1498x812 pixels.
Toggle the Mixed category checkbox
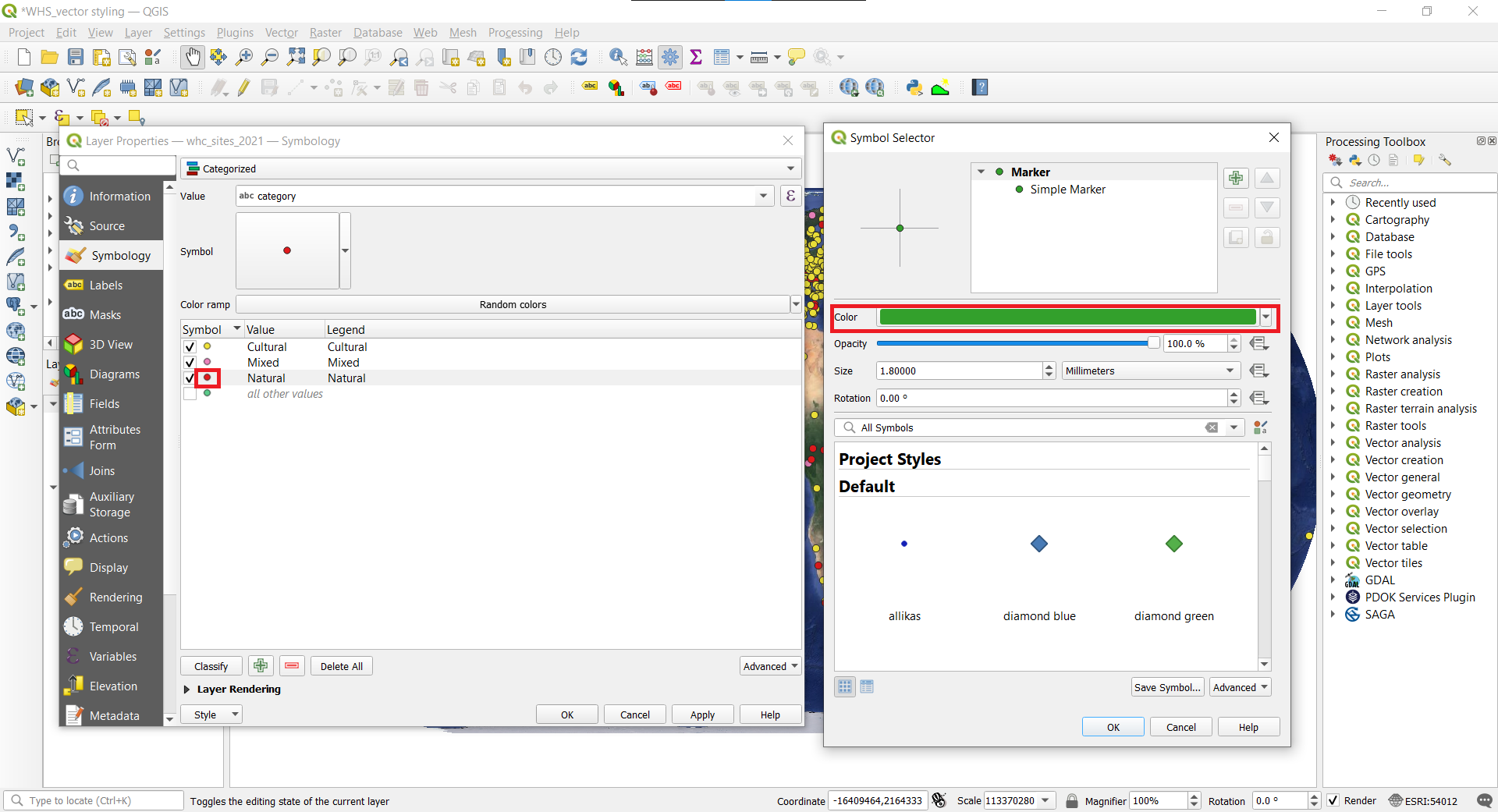point(190,362)
